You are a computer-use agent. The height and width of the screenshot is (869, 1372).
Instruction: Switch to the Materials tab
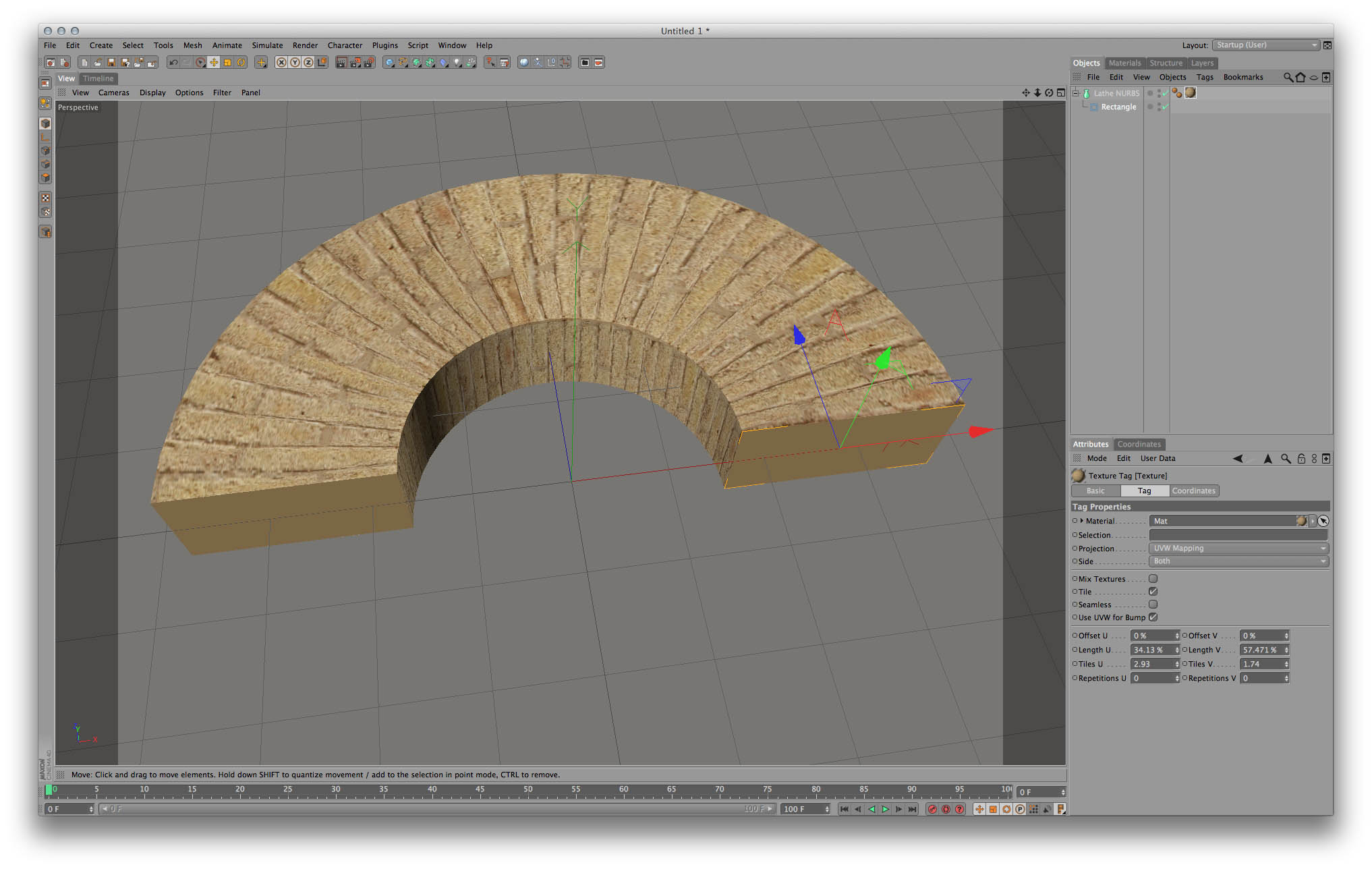(1124, 63)
